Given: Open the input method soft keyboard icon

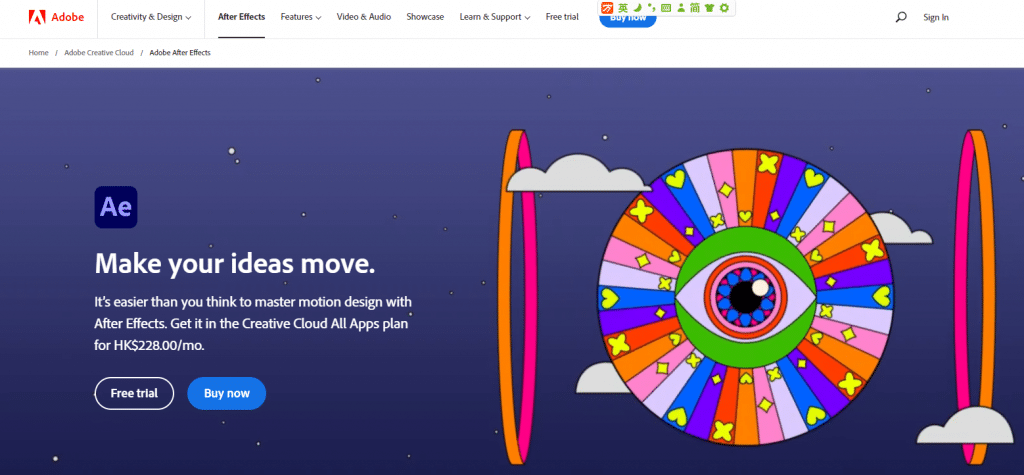Looking at the screenshot, I should pyautogui.click(x=666, y=8).
